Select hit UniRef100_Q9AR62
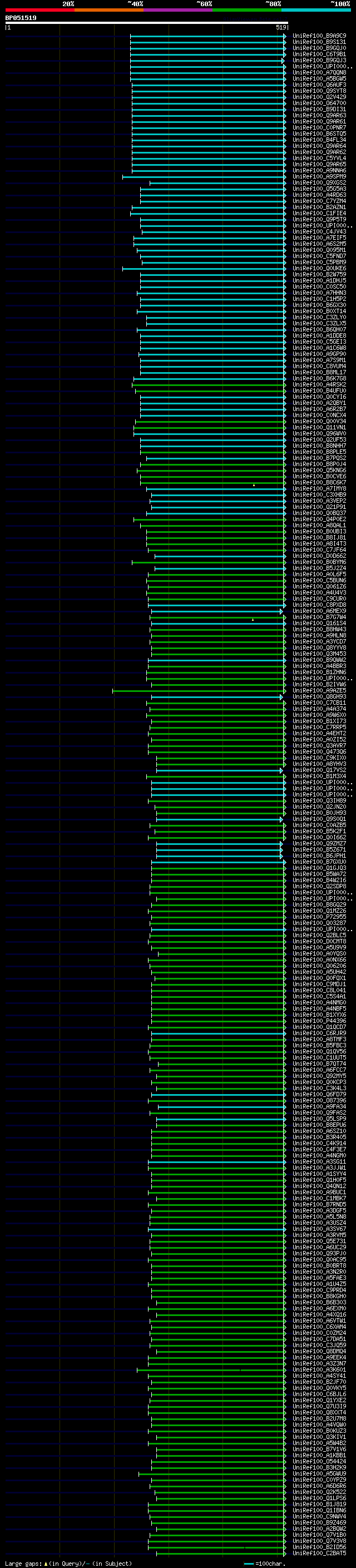The width and height of the screenshot is (356, 1568). pyautogui.click(x=319, y=151)
